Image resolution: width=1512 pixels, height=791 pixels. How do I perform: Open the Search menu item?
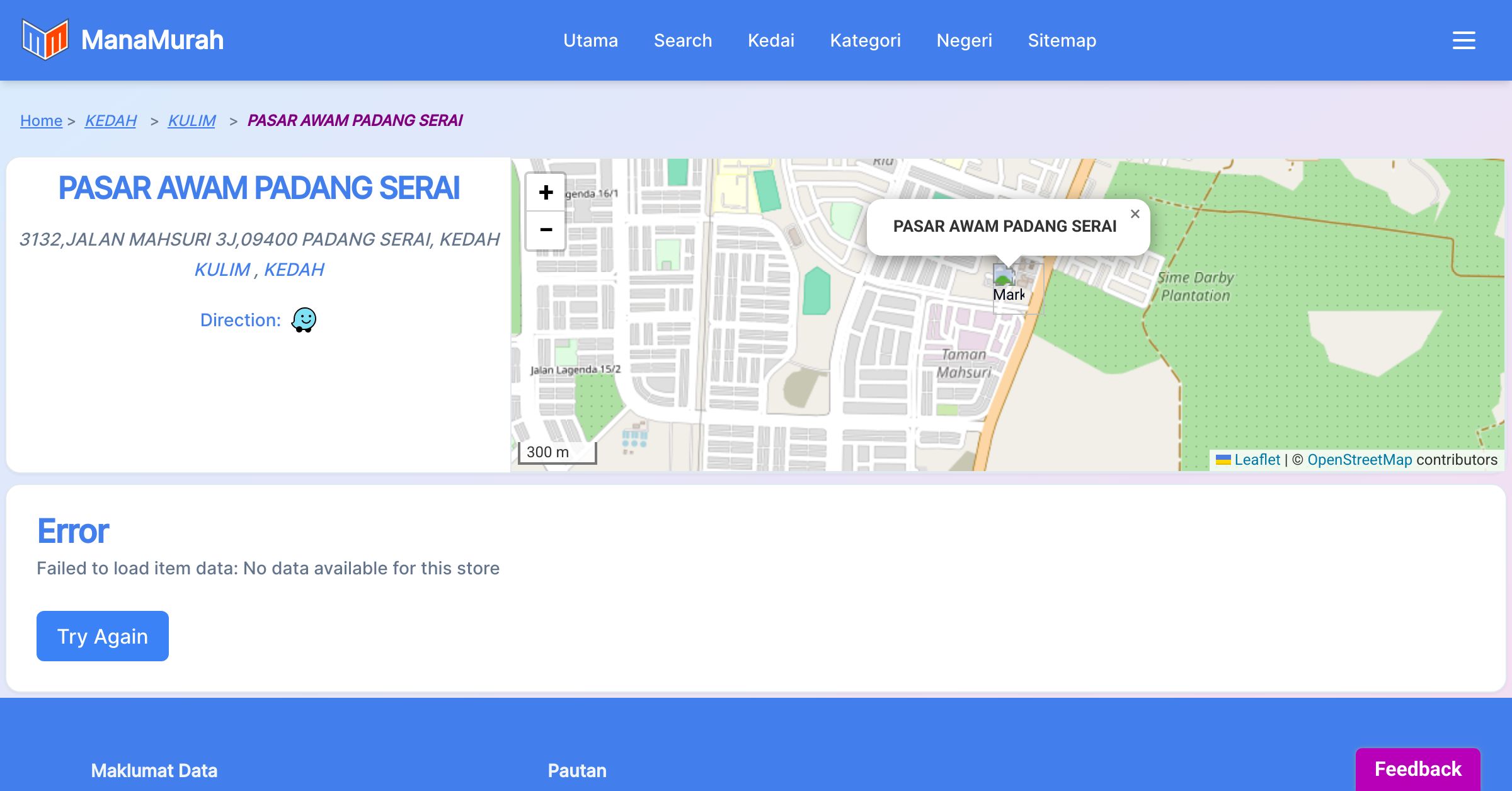pyautogui.click(x=682, y=40)
